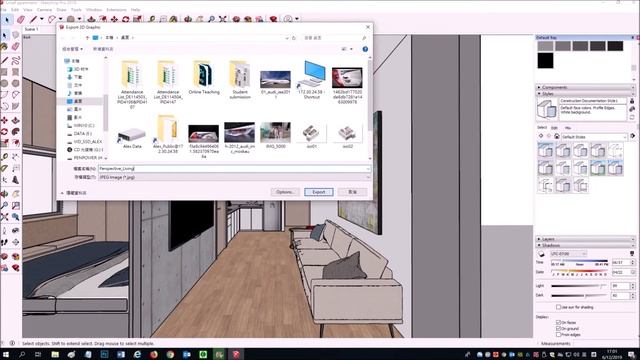Open the dialog help question mark icon

click(365, 49)
